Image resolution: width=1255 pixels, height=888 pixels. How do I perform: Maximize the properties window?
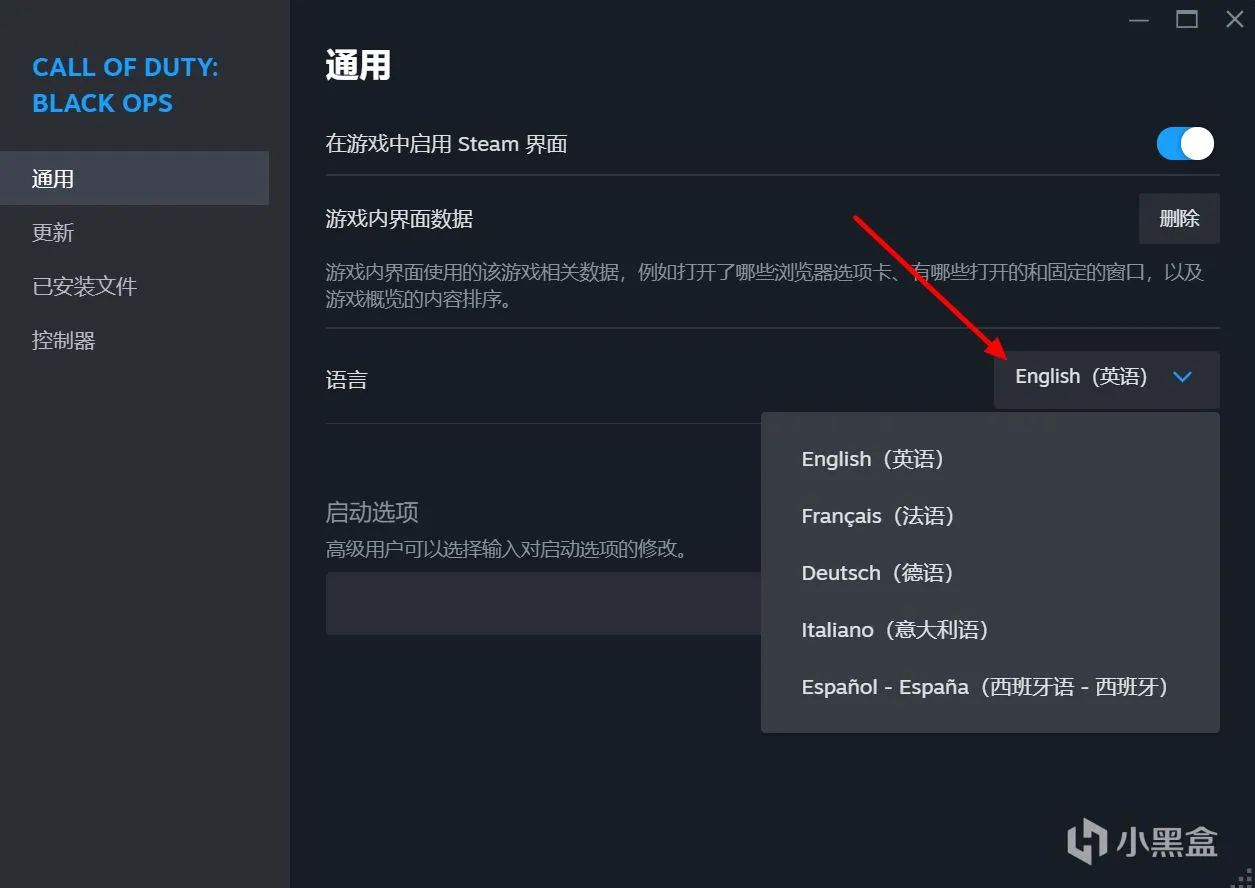coord(1187,19)
